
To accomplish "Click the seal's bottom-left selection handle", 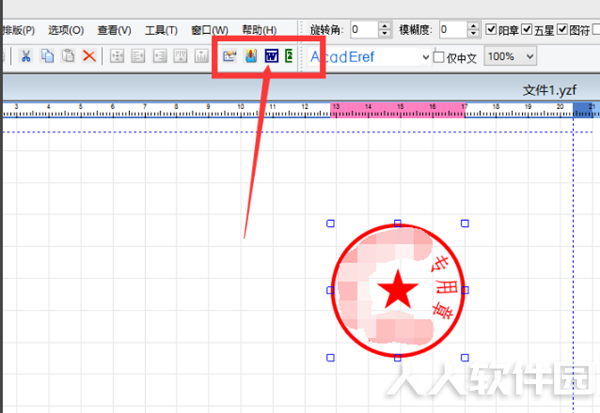I will (330, 357).
